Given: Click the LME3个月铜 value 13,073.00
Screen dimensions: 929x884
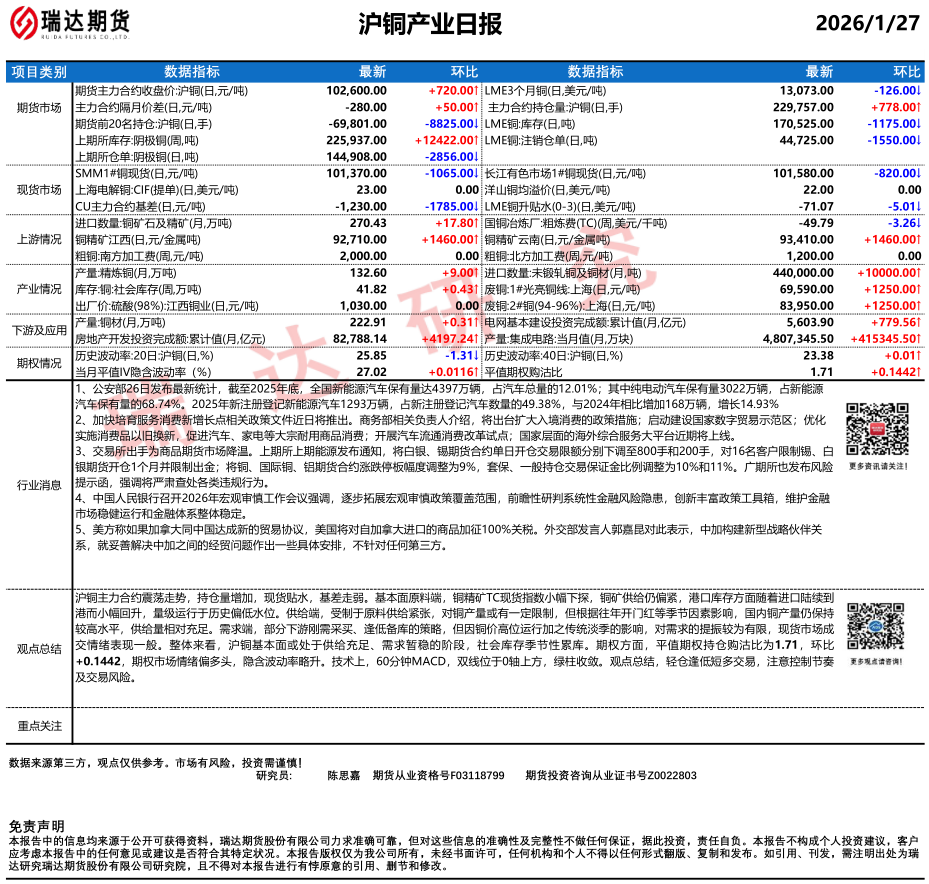Looking at the screenshot, I should click(805, 90).
